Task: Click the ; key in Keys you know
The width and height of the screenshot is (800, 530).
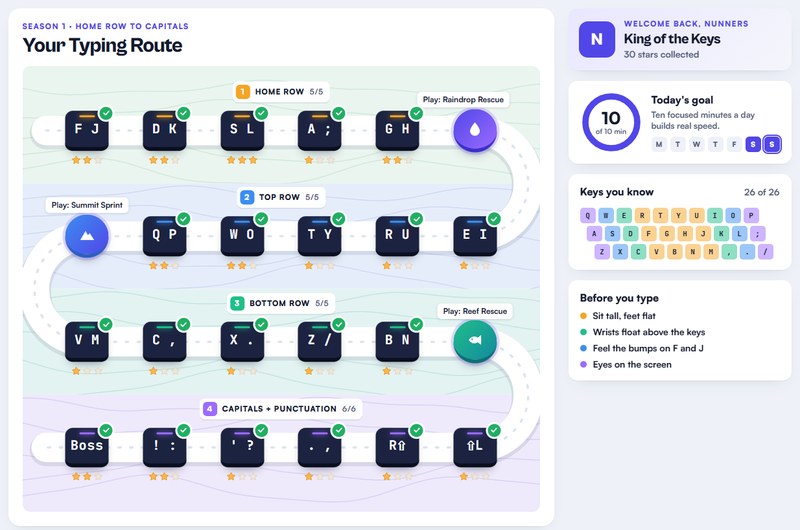Action: pos(758,234)
